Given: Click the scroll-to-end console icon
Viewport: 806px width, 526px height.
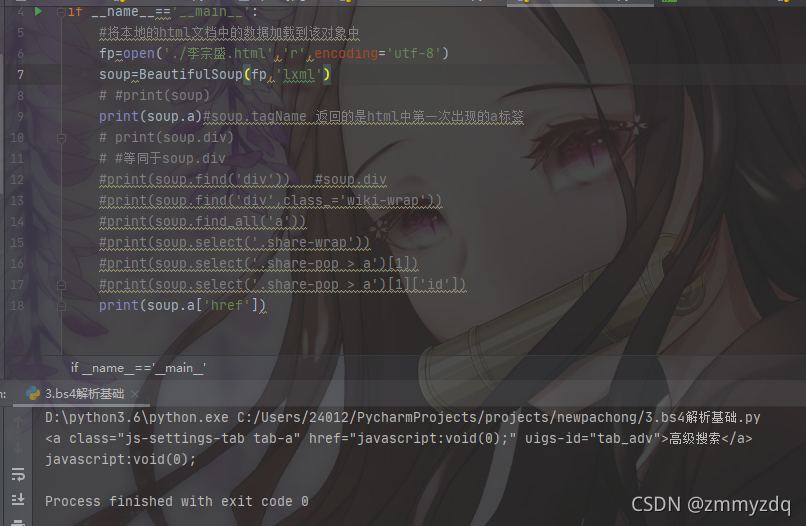Looking at the screenshot, I should 18,499.
